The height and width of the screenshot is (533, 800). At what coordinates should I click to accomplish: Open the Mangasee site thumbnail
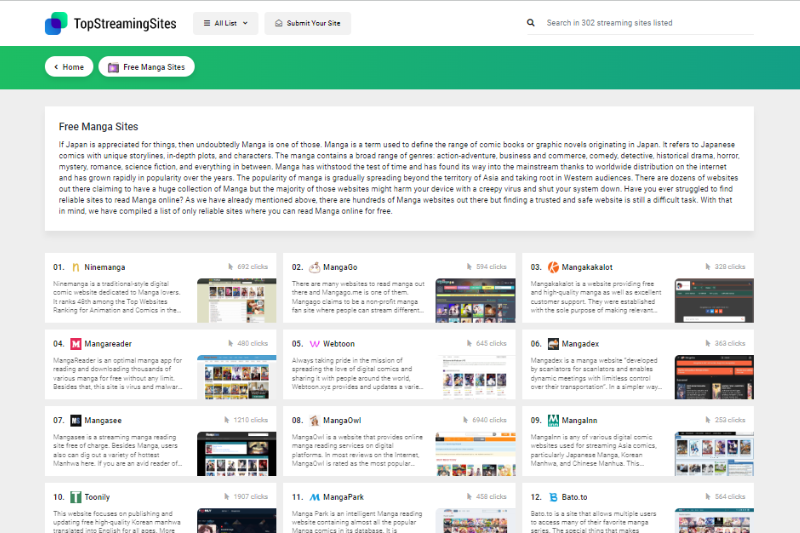[237, 454]
